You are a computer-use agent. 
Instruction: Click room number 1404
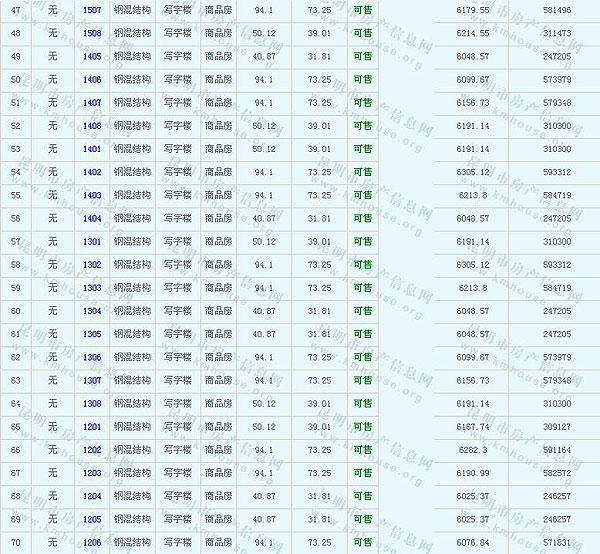pos(92,218)
